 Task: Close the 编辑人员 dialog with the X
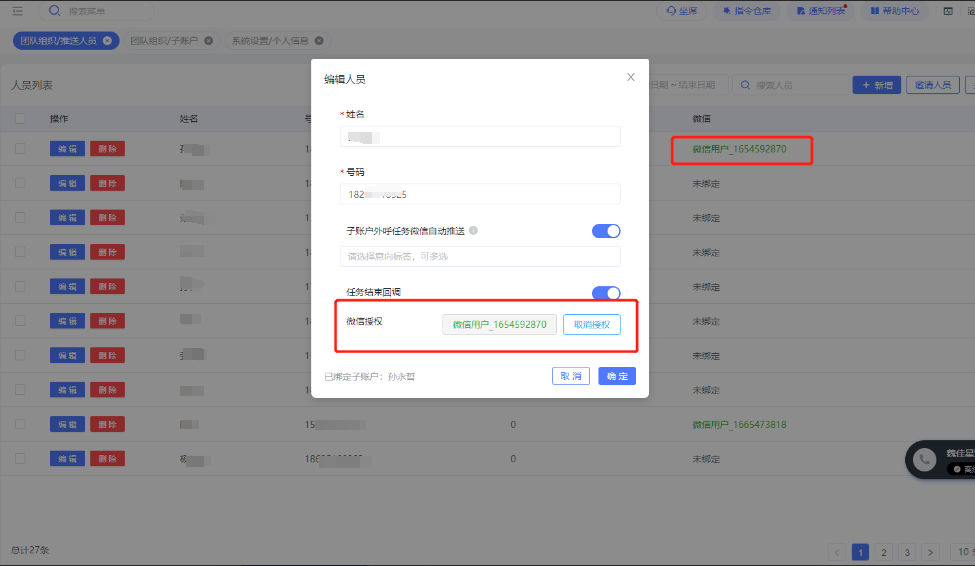click(x=630, y=77)
